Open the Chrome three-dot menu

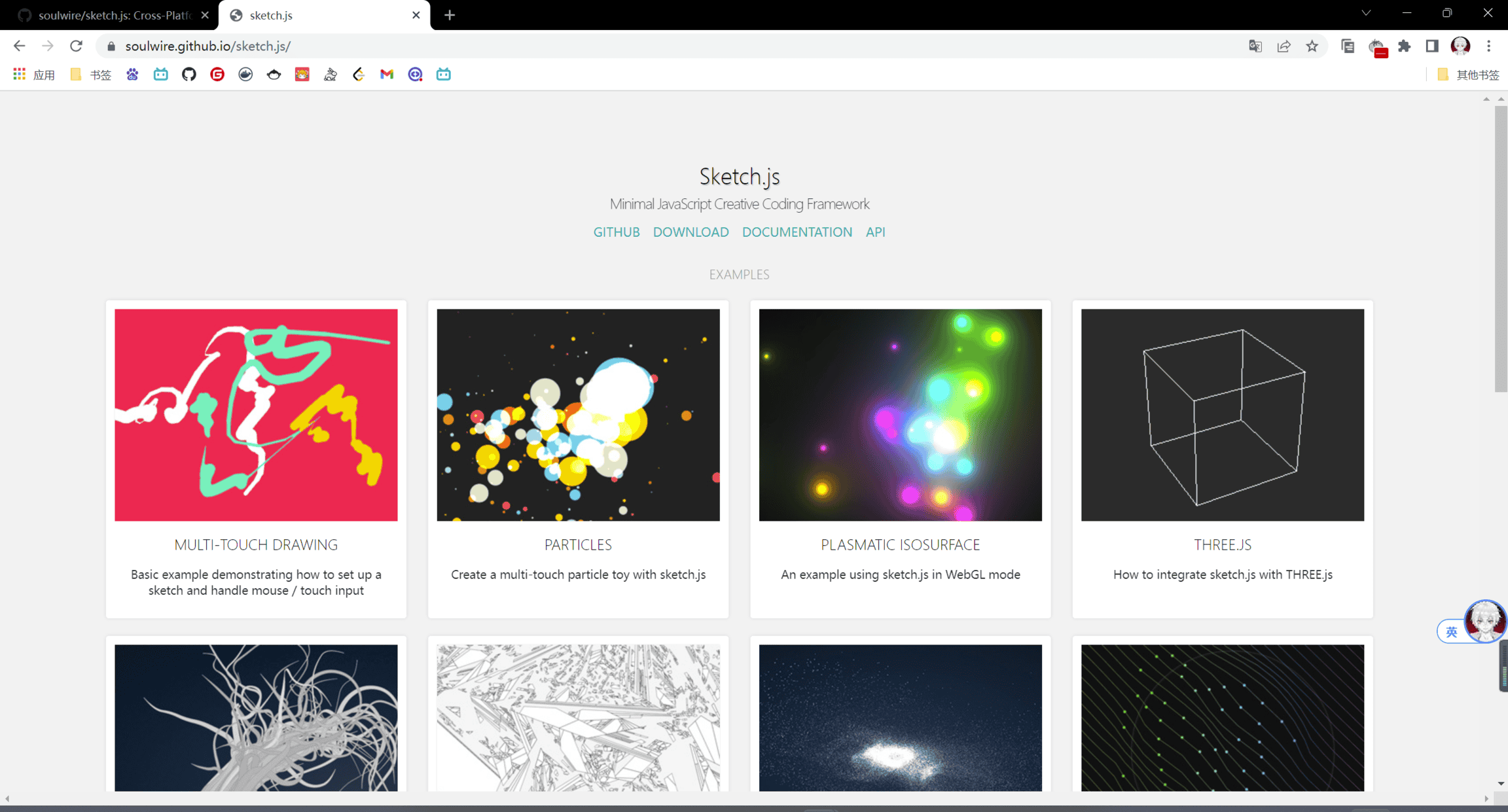click(1489, 46)
